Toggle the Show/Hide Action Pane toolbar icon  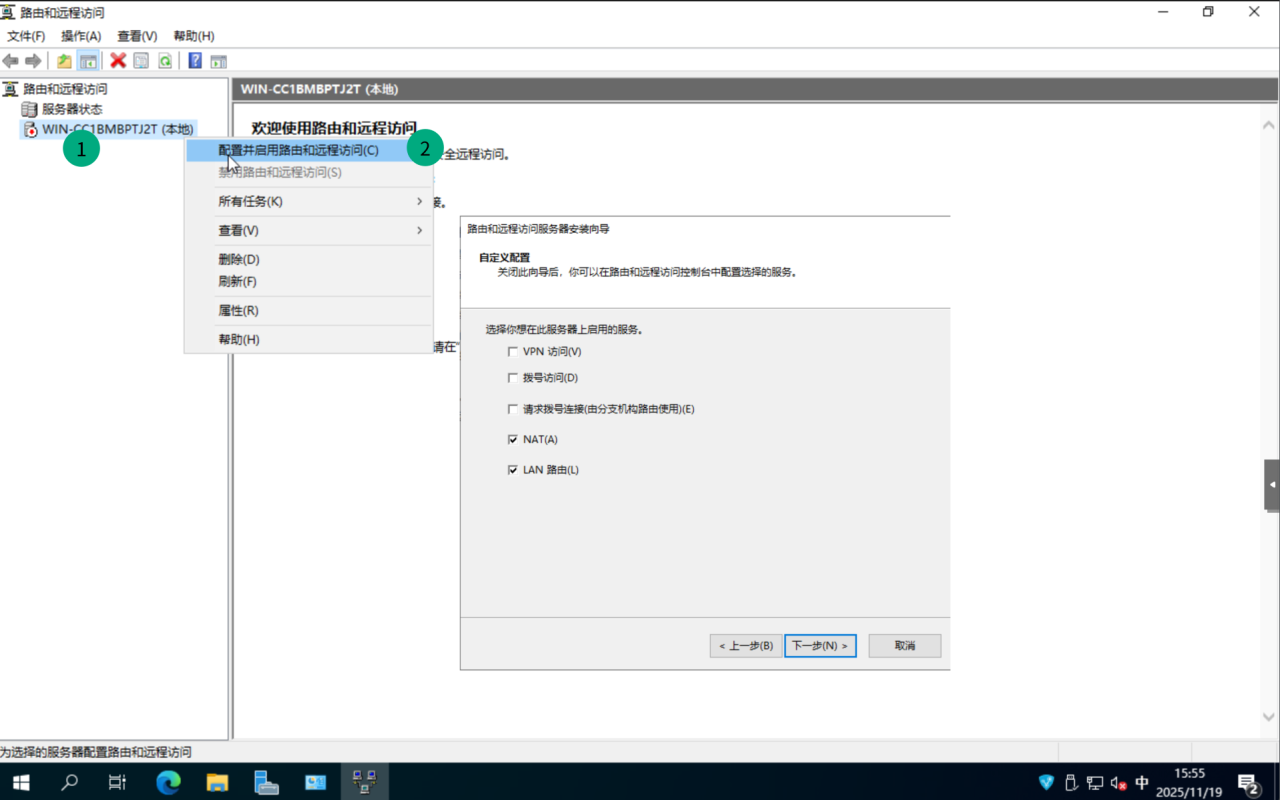218,61
